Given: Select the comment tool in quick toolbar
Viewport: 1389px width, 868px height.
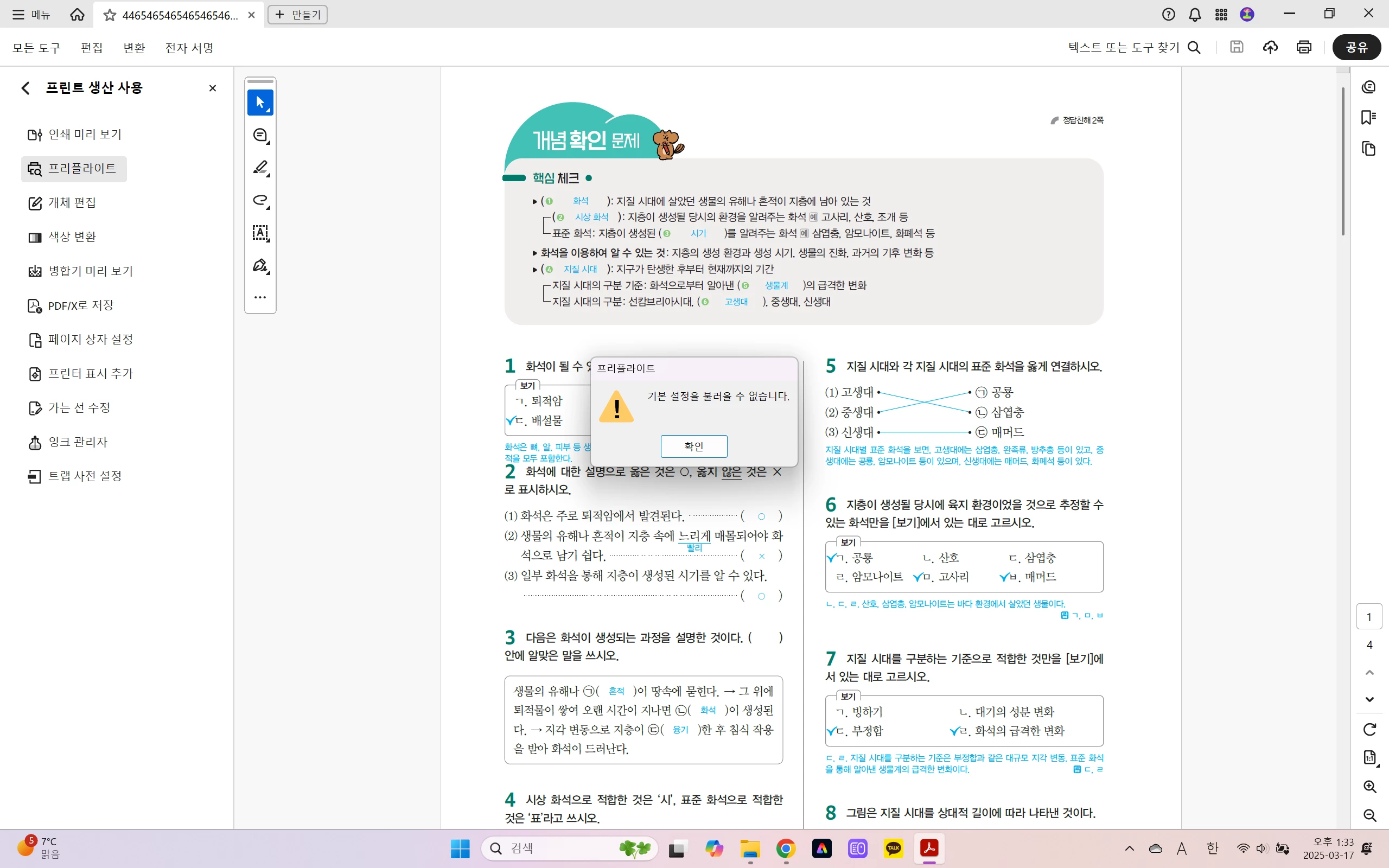Looking at the screenshot, I should tap(260, 136).
